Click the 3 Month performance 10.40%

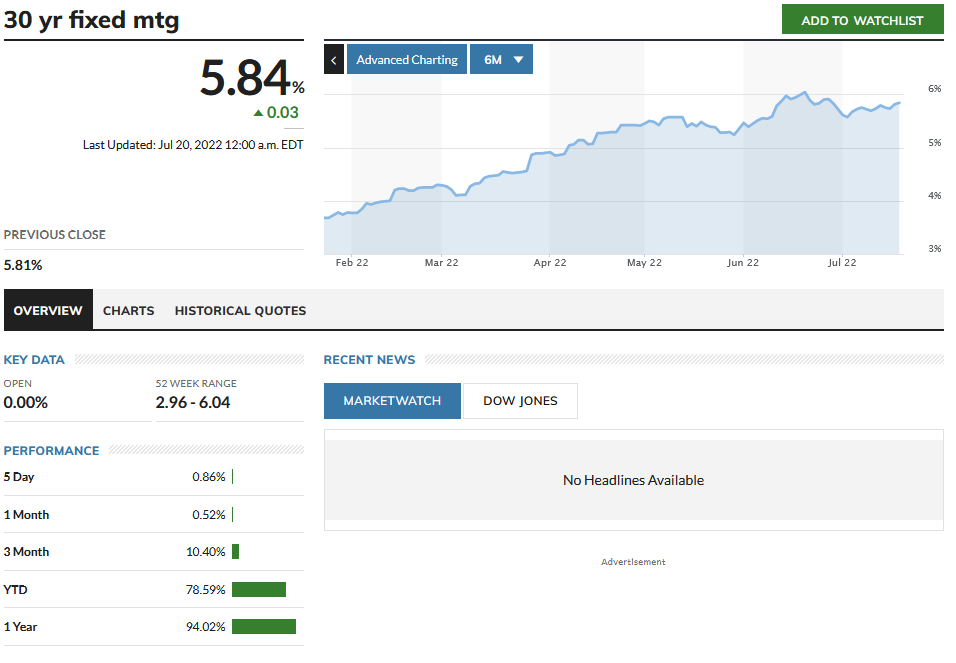coord(205,551)
